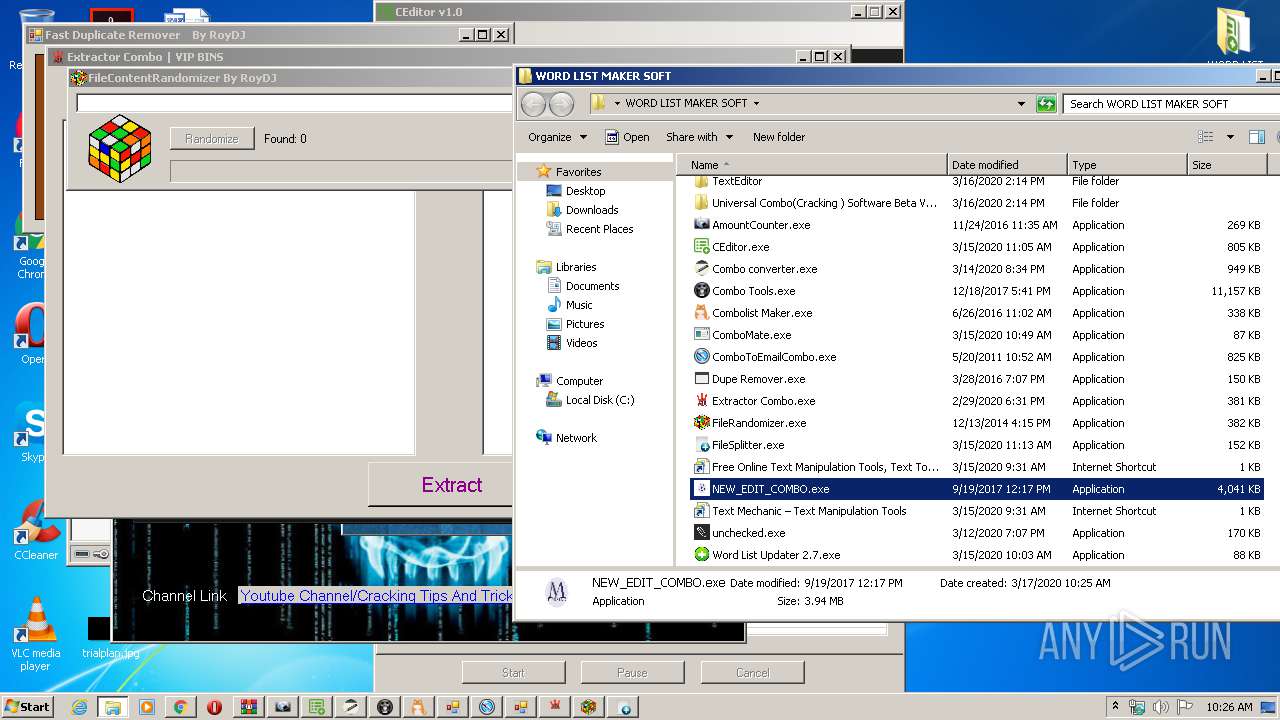The width and height of the screenshot is (1280, 720).
Task: Select the TextEditor folder row
Action: coord(977,181)
